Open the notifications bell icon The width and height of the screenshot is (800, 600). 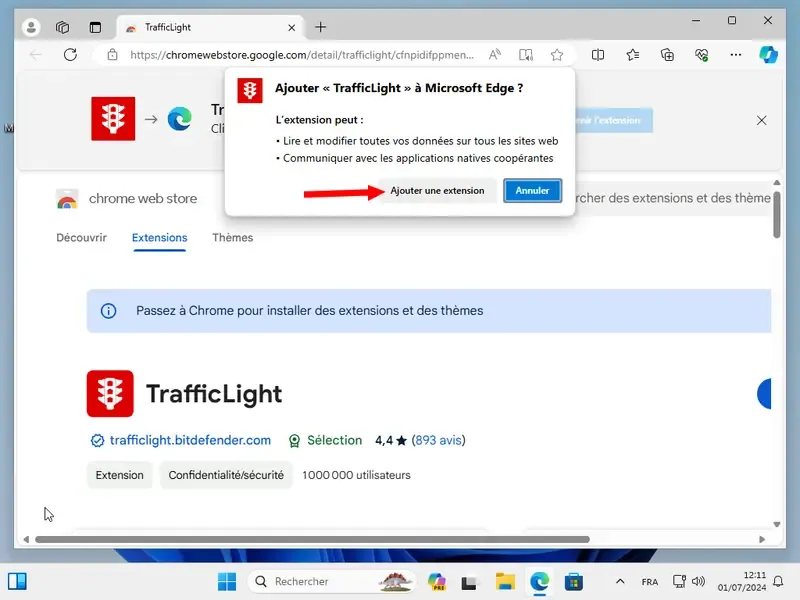[778, 582]
